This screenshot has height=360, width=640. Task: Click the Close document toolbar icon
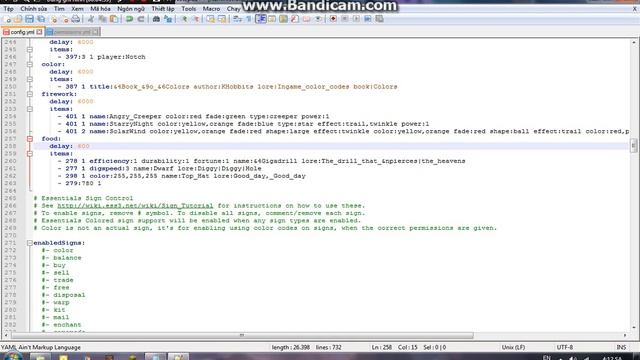(x=54, y=19)
